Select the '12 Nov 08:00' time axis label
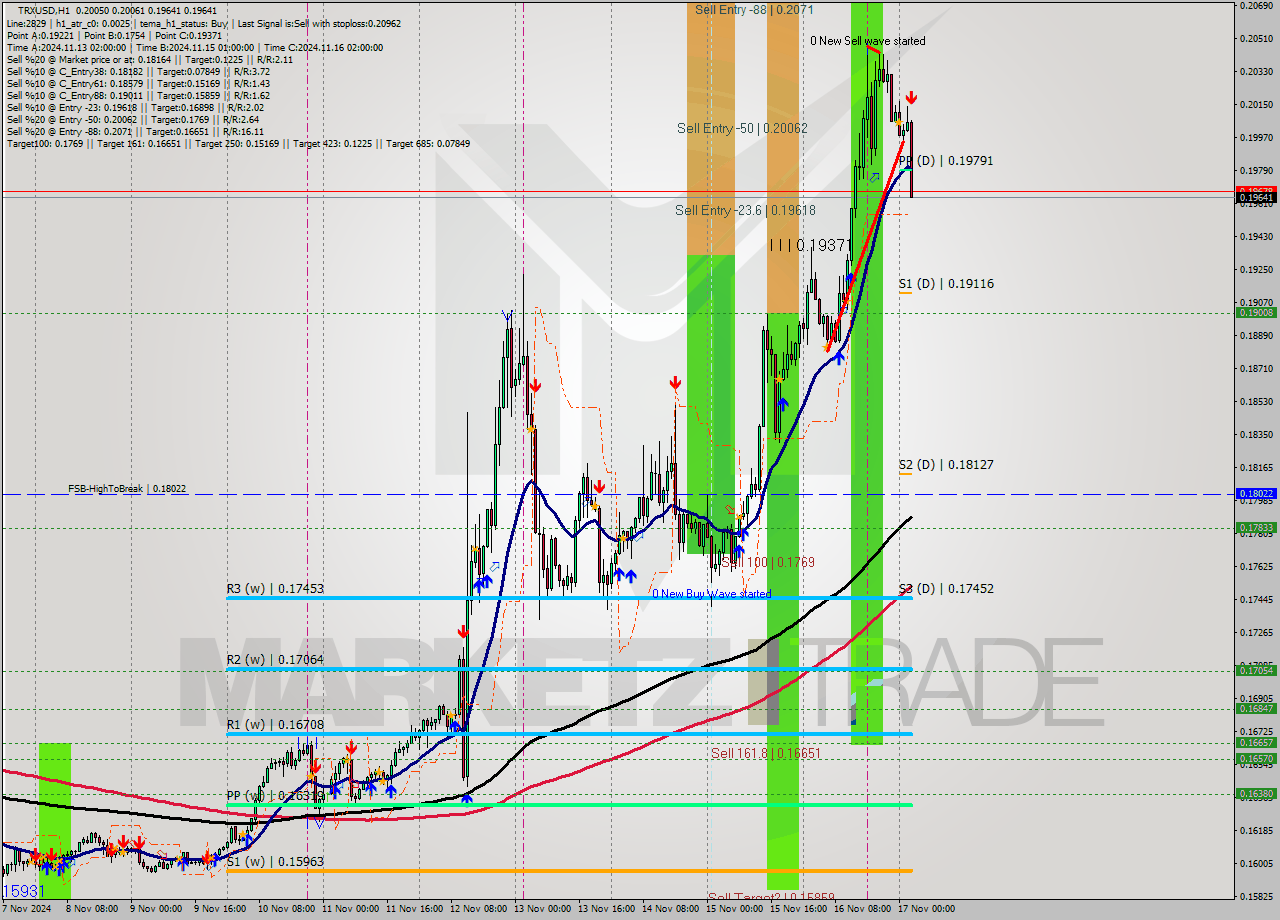Screen dimensions: 1280x920 478,910
